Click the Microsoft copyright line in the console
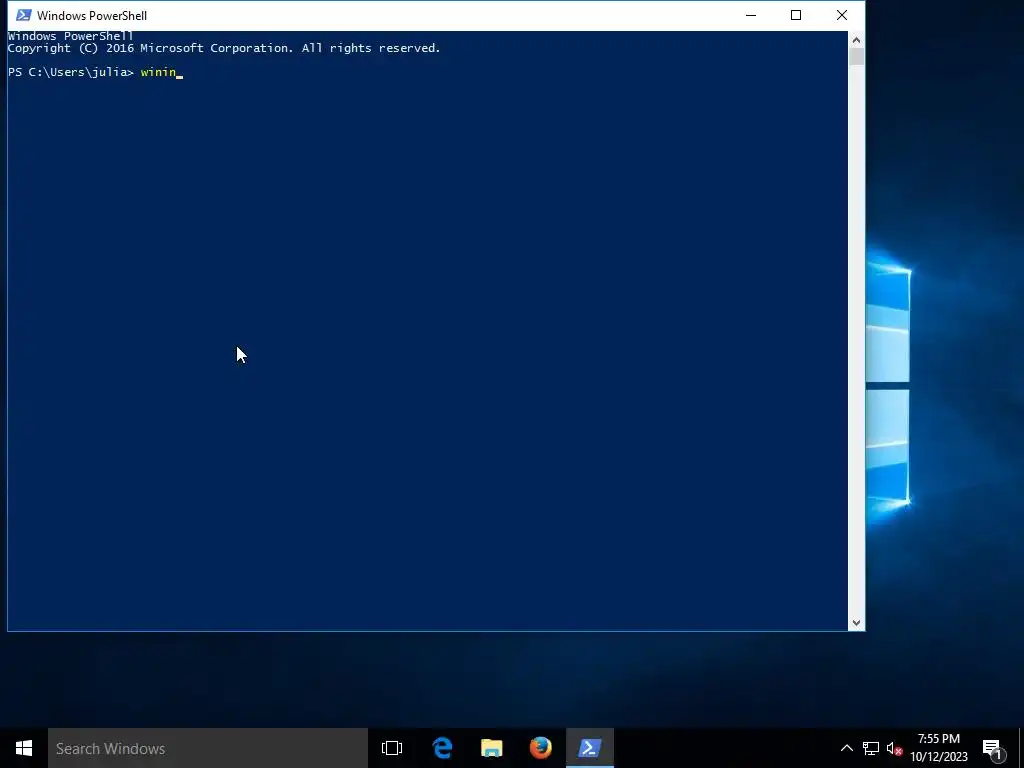1024x768 pixels. coord(224,48)
